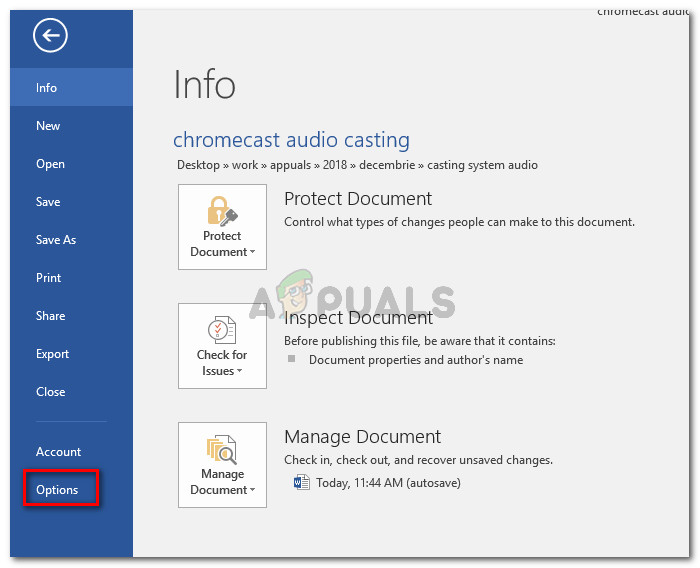Choose Open in the sidebar

71,164
